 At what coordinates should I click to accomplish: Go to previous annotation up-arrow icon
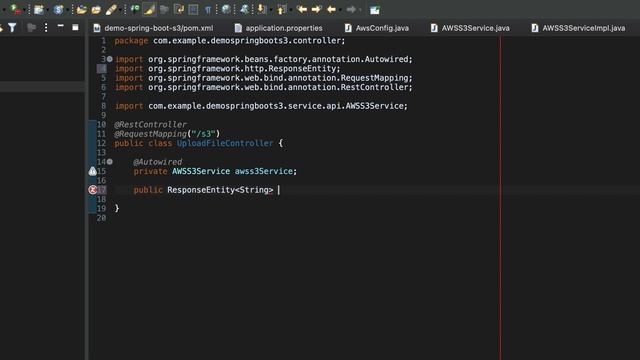pos(281,9)
